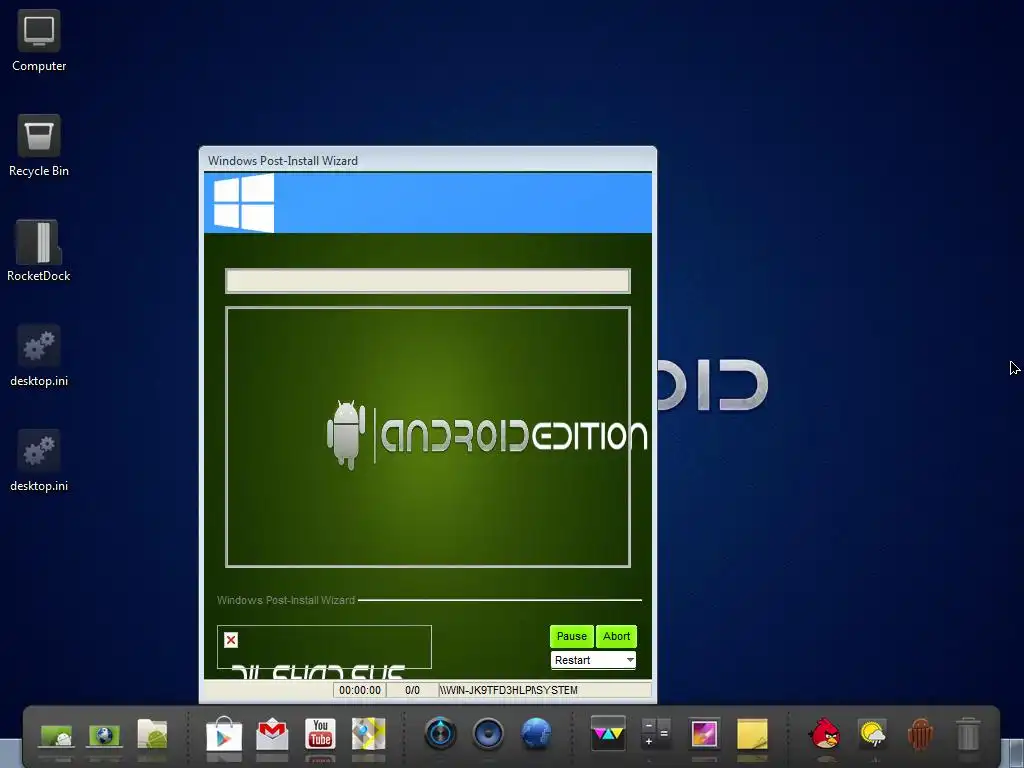1024x768 pixels.
Task: Click the Windows Post-Install Wizard footer label
Action: pos(286,600)
